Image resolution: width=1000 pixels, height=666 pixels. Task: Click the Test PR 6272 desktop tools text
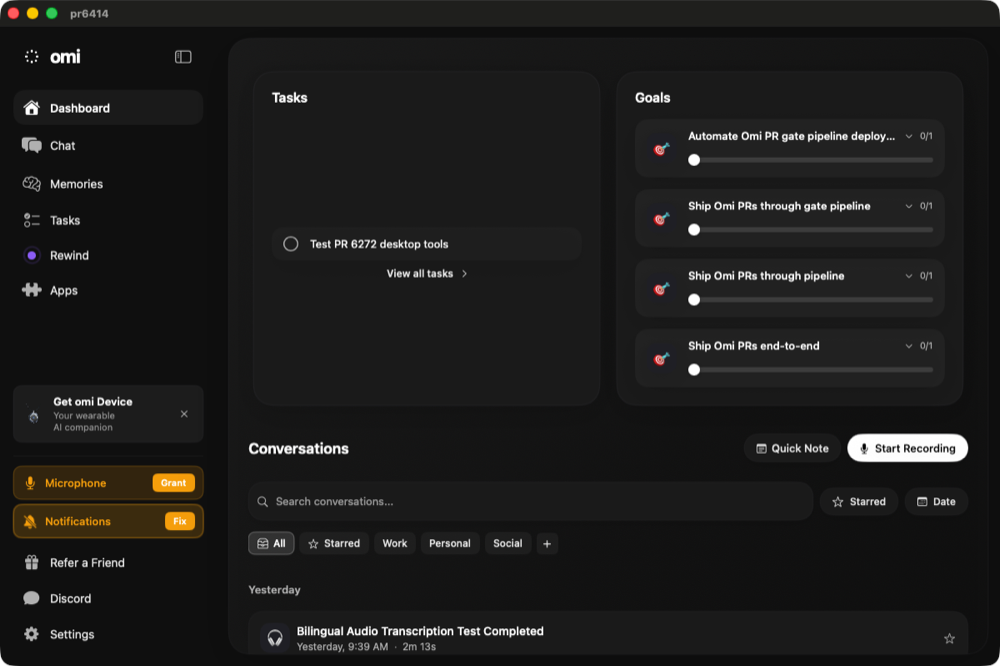click(379, 244)
